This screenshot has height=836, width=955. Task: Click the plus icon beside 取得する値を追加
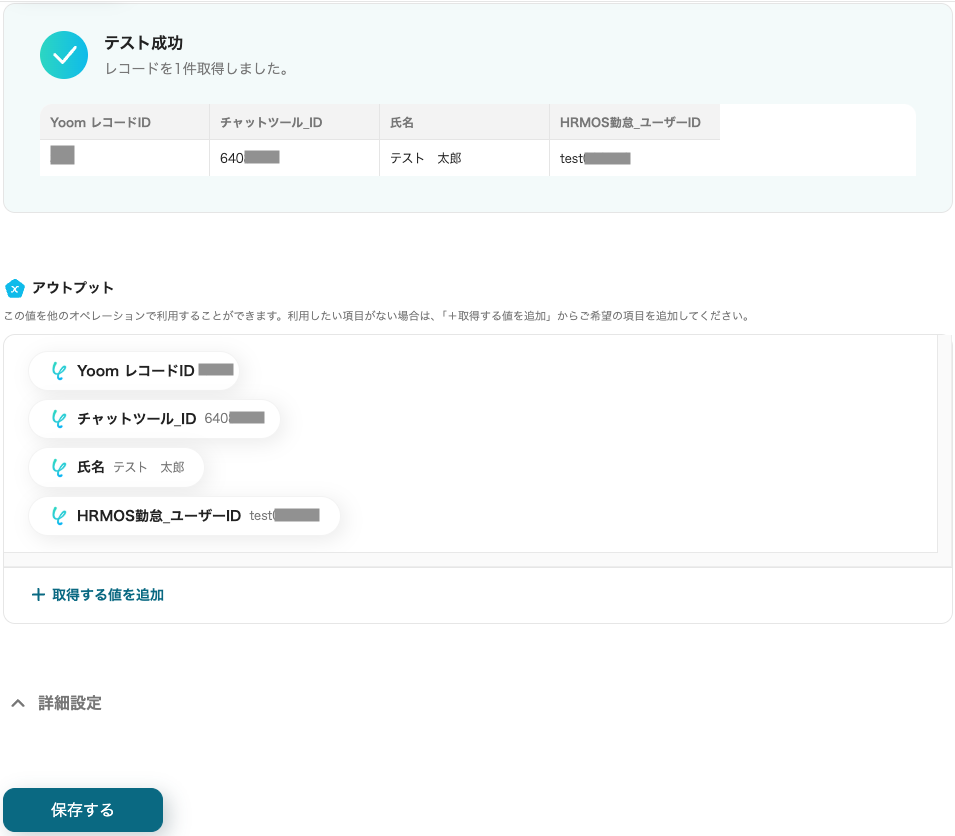[x=38, y=594]
